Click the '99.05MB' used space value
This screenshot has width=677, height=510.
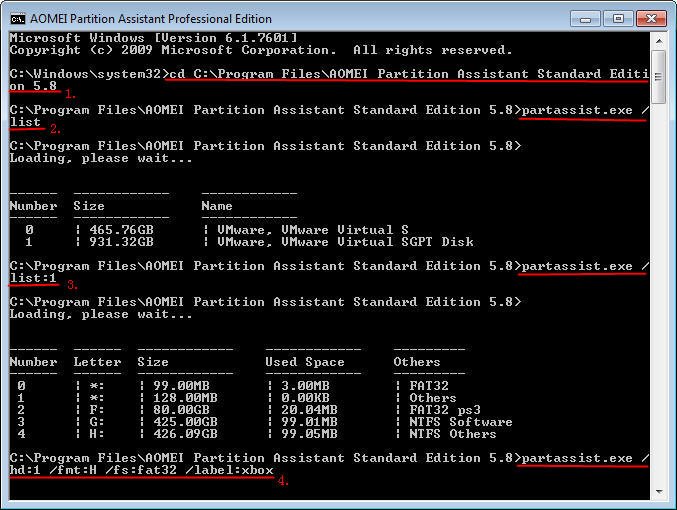coord(309,434)
